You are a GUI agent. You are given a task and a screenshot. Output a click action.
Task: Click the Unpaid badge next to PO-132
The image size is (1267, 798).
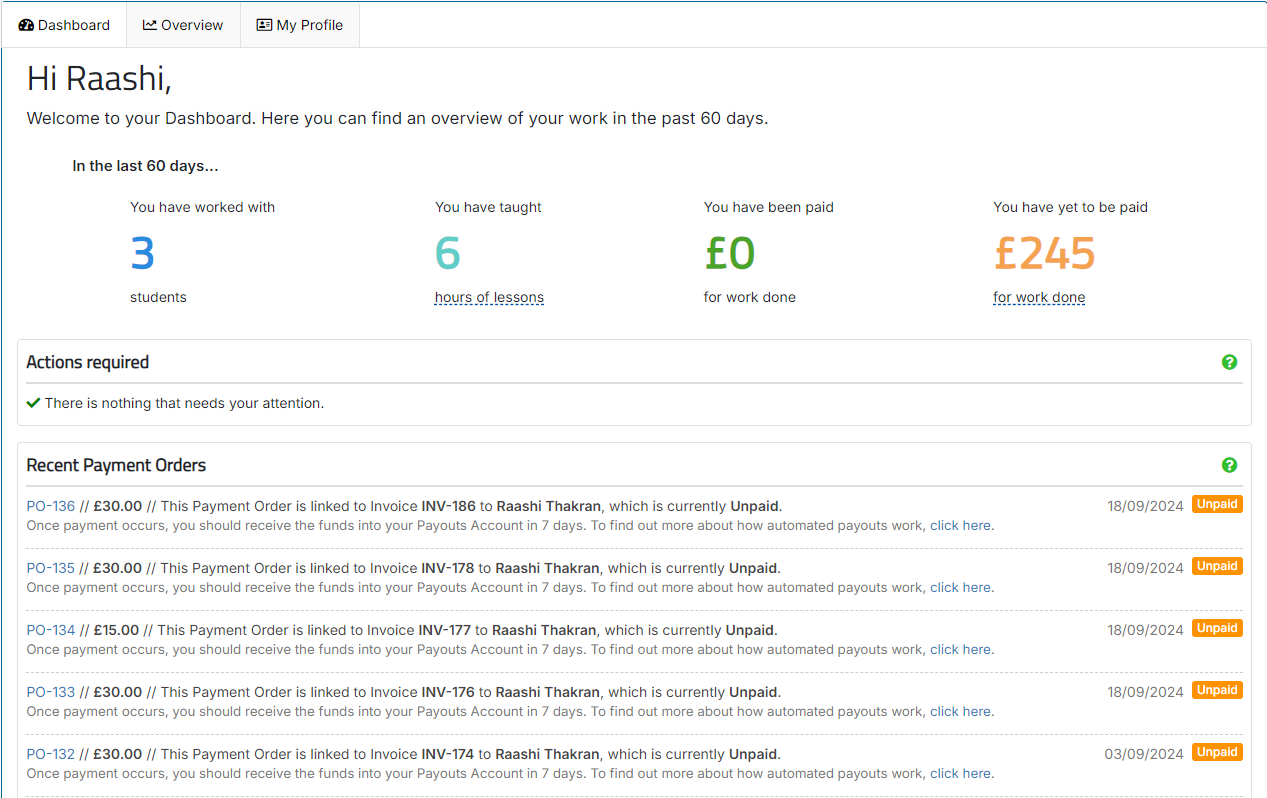point(1217,752)
